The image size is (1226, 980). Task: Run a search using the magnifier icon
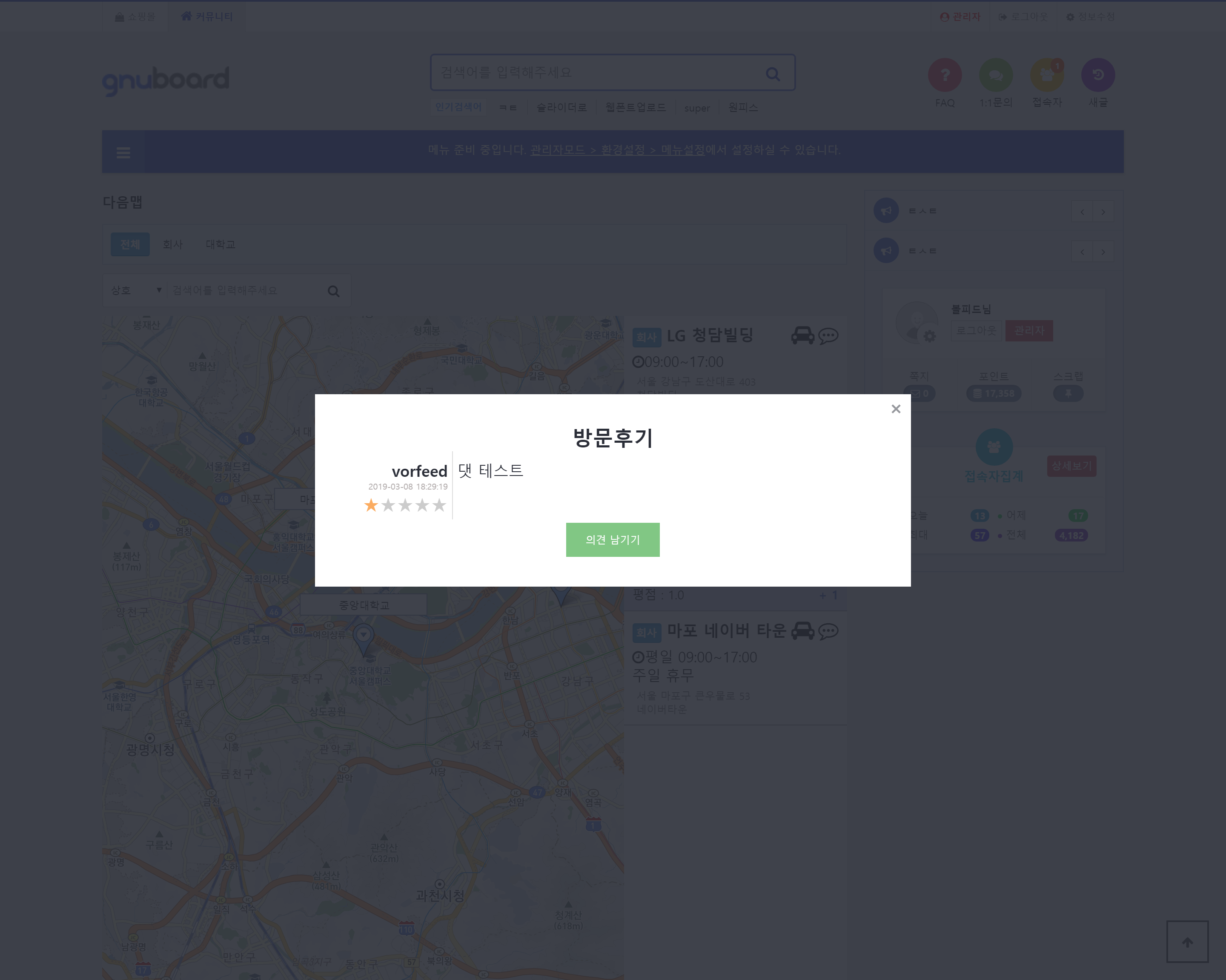pos(772,73)
